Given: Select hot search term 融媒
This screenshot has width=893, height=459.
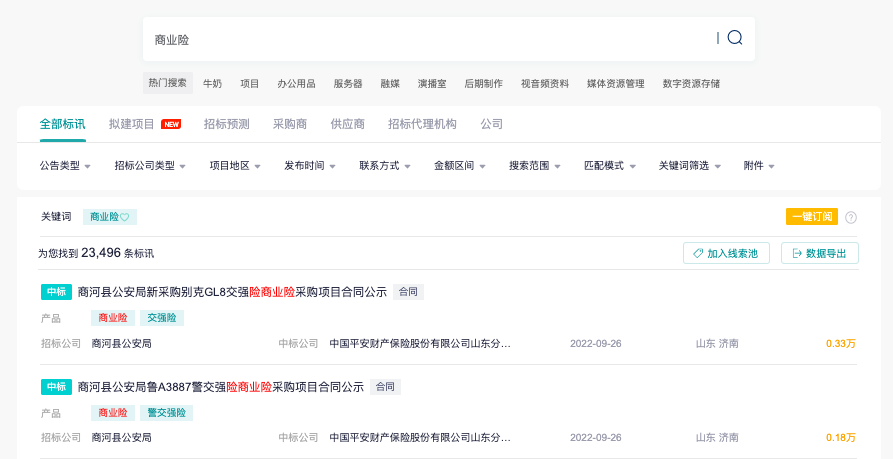Looking at the screenshot, I should pyautogui.click(x=390, y=84).
